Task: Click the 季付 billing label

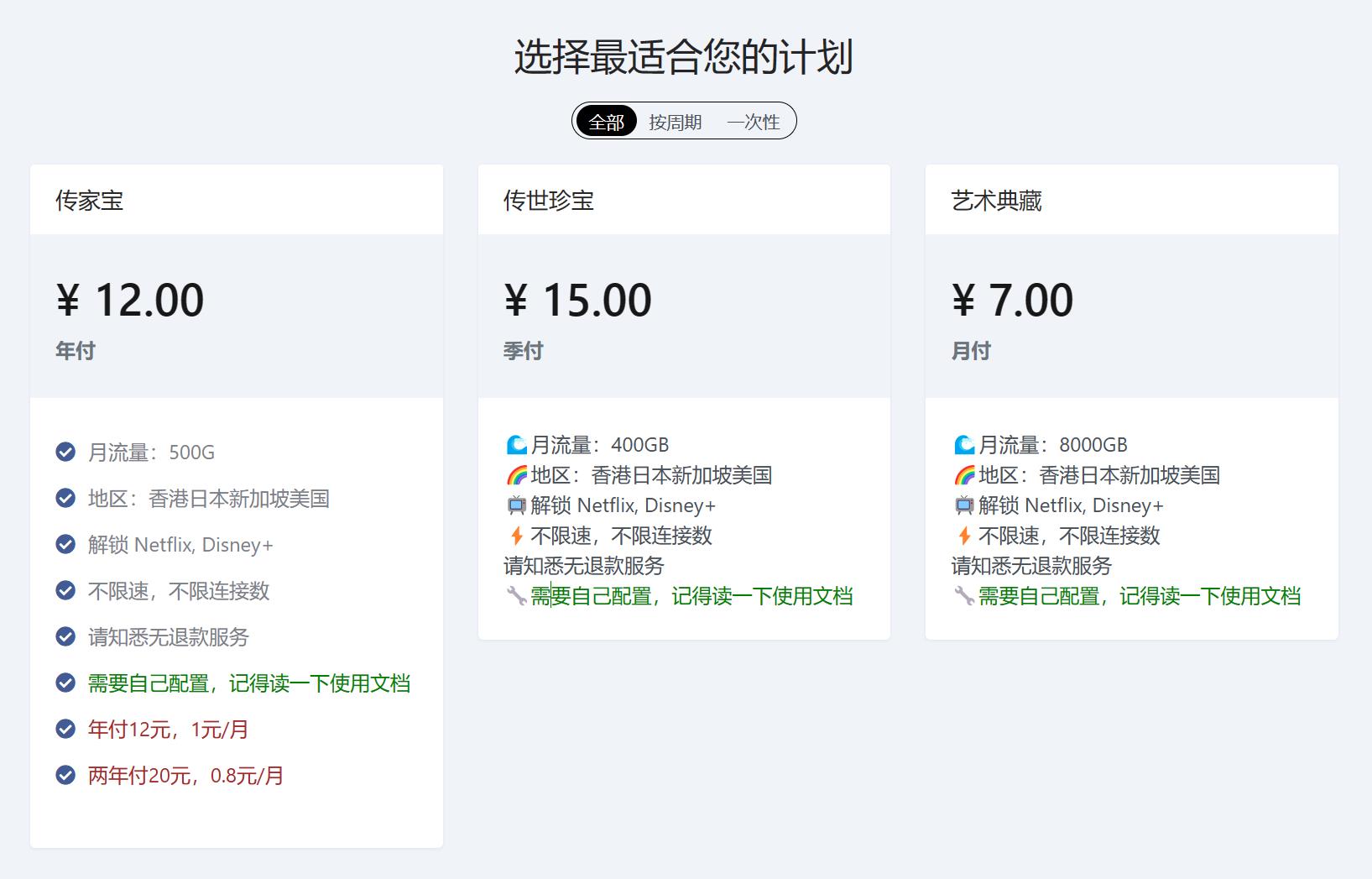Action: (x=523, y=351)
